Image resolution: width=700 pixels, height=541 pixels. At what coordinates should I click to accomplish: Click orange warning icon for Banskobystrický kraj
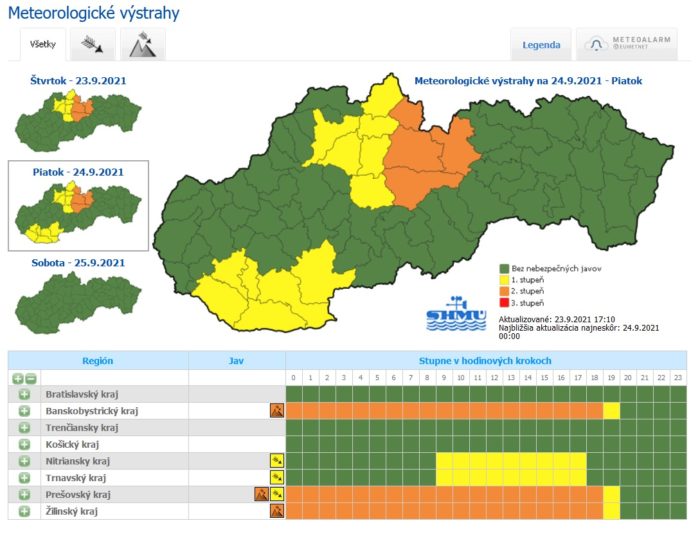277,411
